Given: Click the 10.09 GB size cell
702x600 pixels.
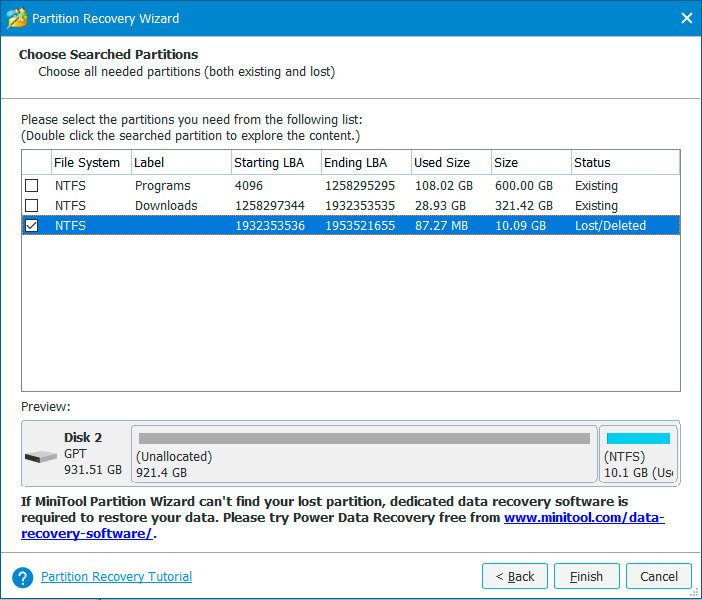Looking at the screenshot, I should 520,226.
